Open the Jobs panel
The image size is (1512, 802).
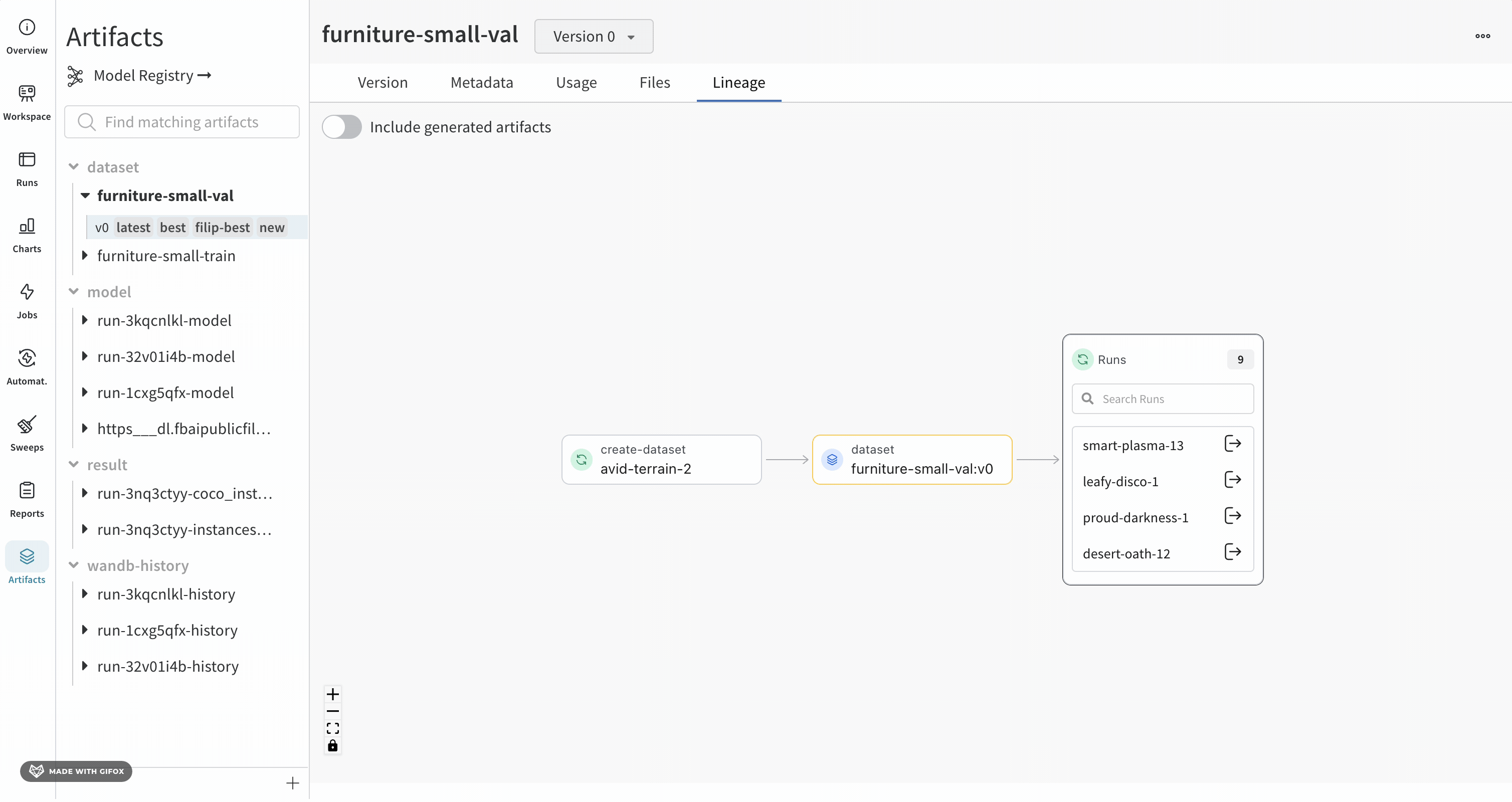pyautogui.click(x=27, y=300)
